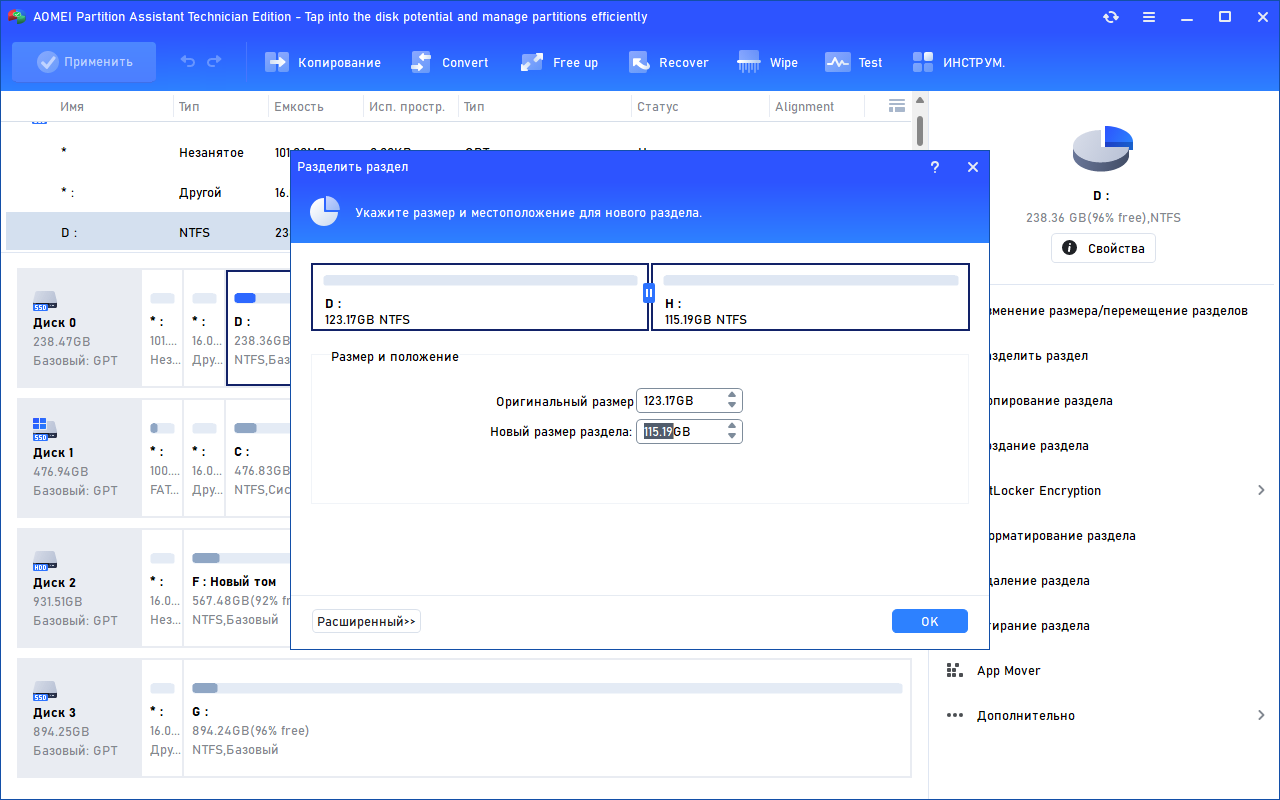The width and height of the screenshot is (1280, 800).
Task: Select D: 238.36GB partition on Диск 0
Action: (x=259, y=326)
